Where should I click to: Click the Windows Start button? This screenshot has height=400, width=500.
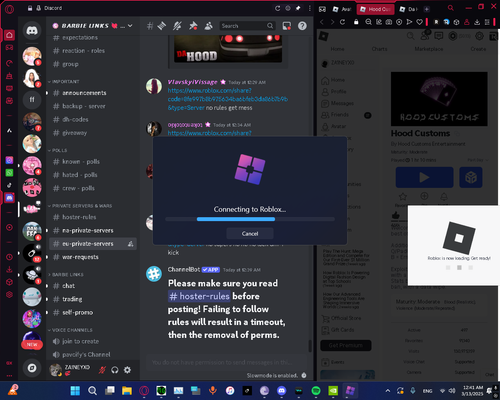(75, 390)
